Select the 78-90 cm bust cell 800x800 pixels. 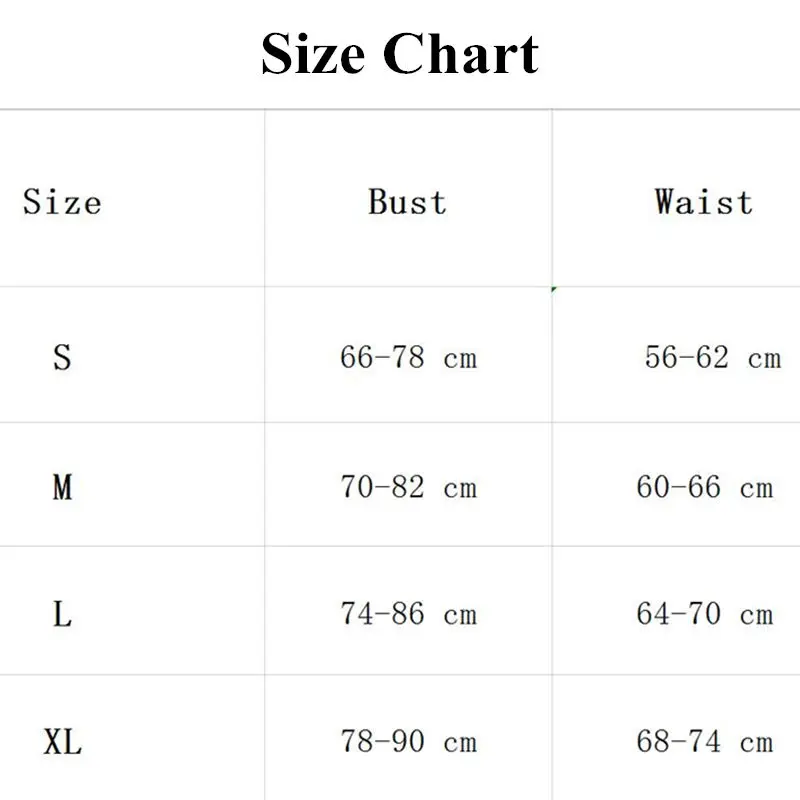pyautogui.click(x=408, y=737)
